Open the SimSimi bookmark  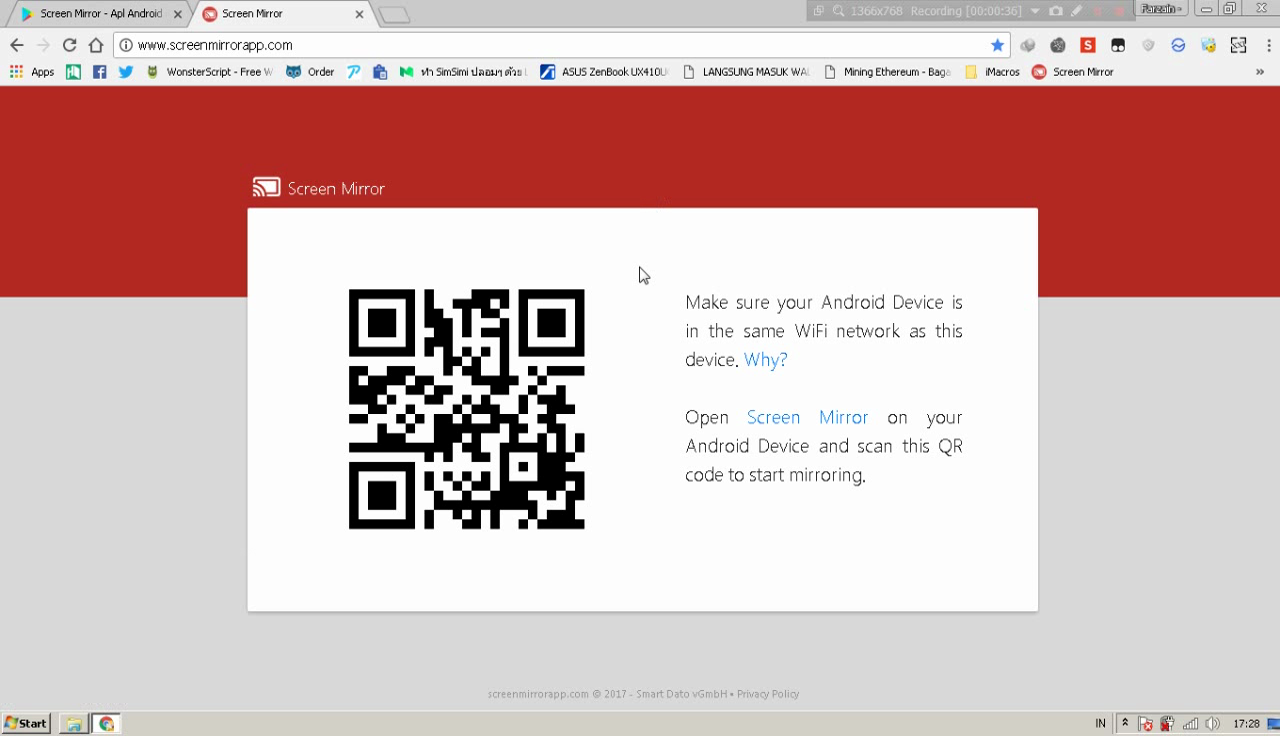click(463, 72)
